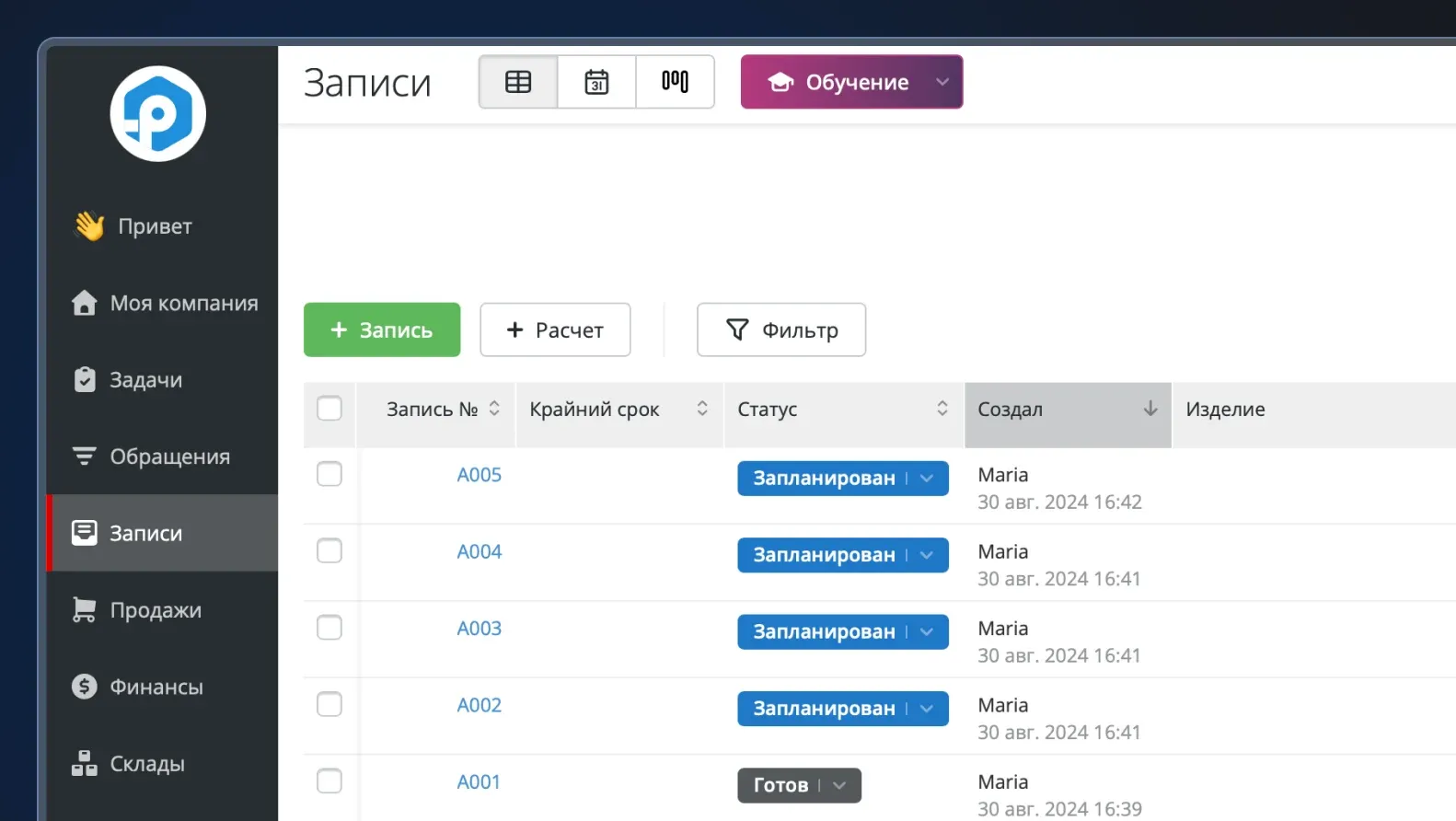Click the shopping cart icon beside Продажи
1456x821 pixels.
tap(84, 609)
